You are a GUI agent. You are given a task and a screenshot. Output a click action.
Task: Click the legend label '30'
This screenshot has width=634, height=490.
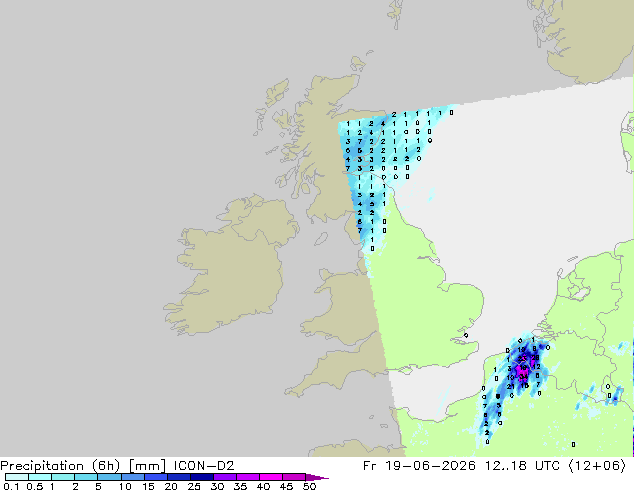pos(217,486)
